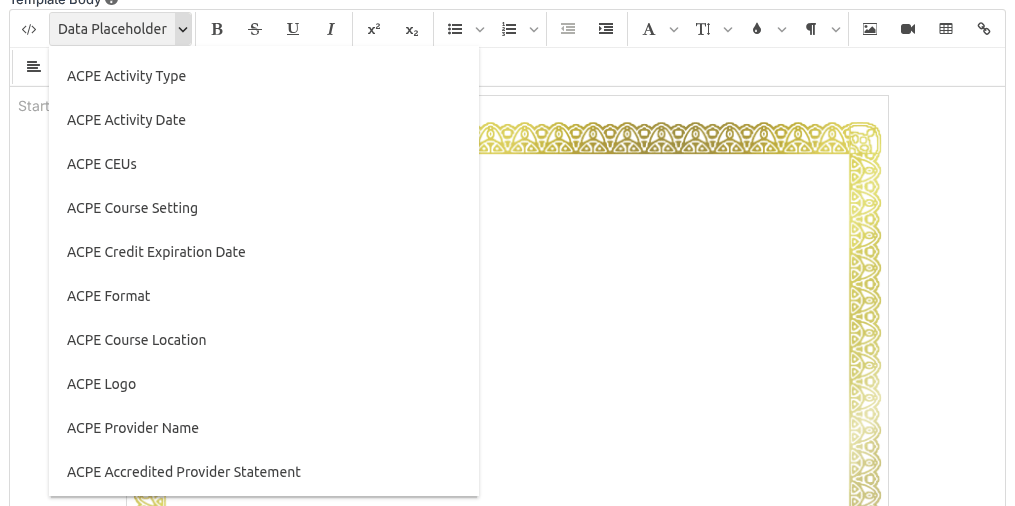Expand the paragraph format dropdown arrow
The image size is (1015, 506).
coord(836,29)
